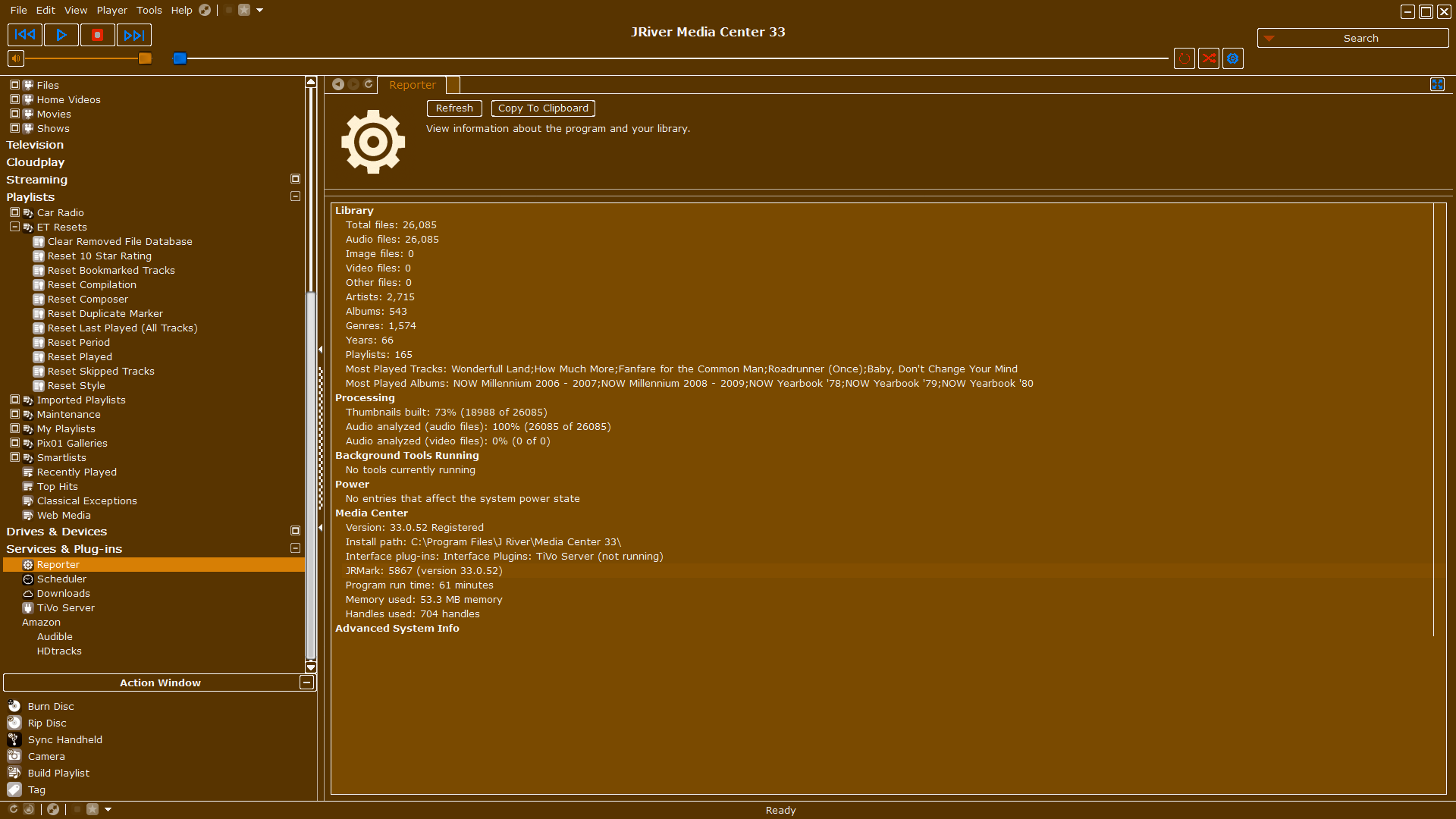Click the Web Media playlist icon

[28, 516]
